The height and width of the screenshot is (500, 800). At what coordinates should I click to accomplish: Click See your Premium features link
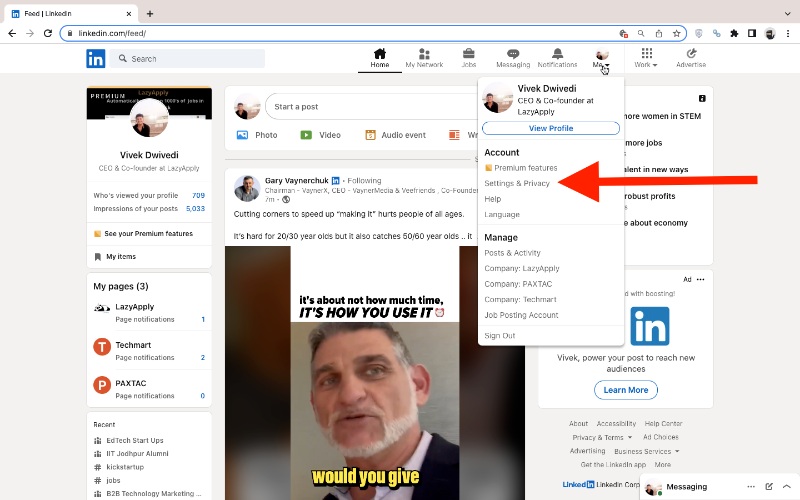(x=143, y=234)
